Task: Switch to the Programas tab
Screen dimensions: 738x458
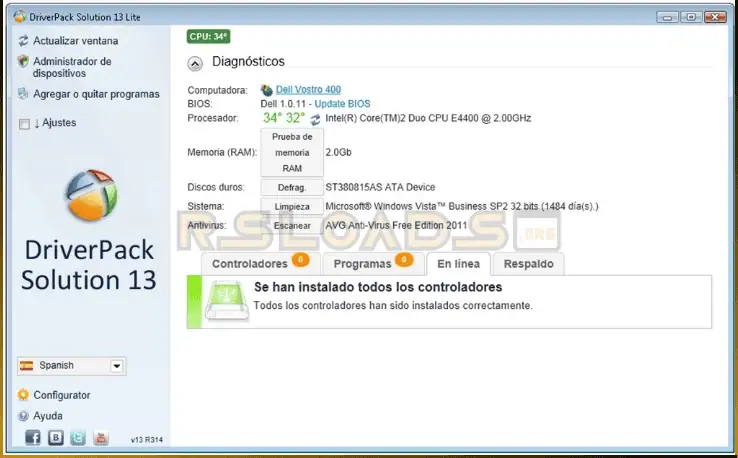Action: click(373, 264)
